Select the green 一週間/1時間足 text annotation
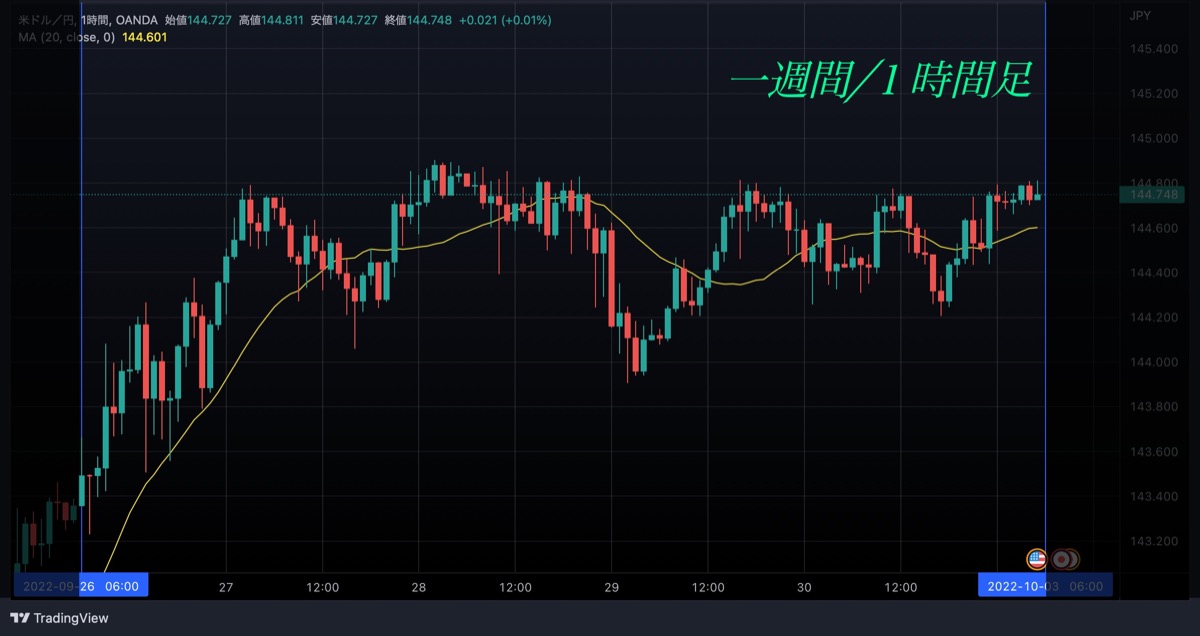 881,82
